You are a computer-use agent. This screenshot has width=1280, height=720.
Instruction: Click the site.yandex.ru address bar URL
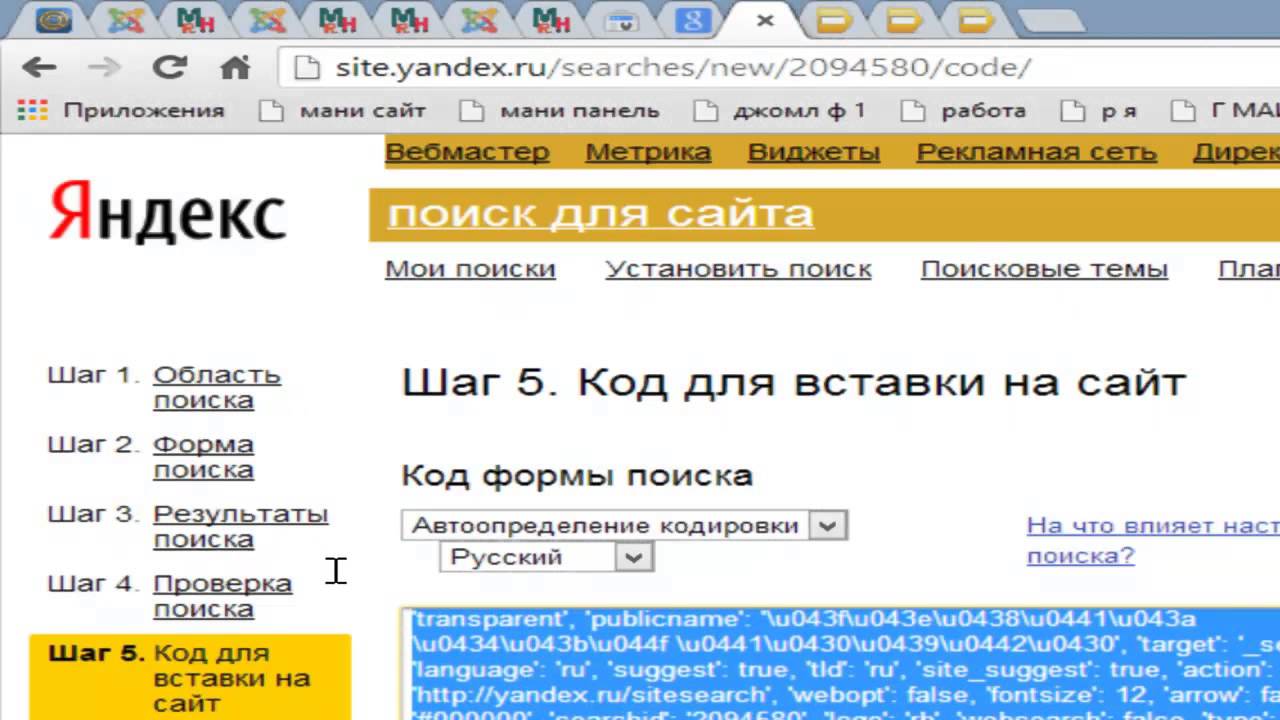pyautogui.click(x=683, y=68)
